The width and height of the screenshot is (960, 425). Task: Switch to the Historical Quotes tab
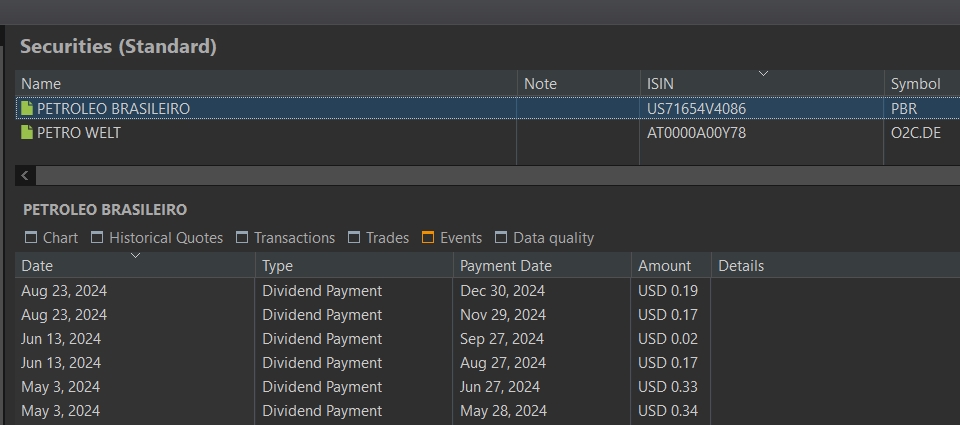pyautogui.click(x=165, y=238)
